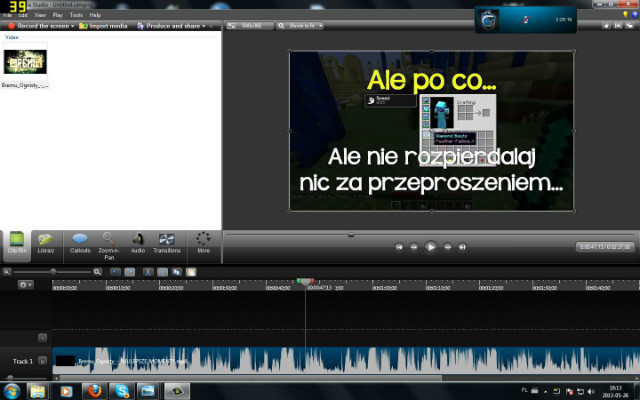Click the preview playback scrubber handle
Image resolution: width=640 pixels, height=400 pixels.
pyautogui.click(x=351, y=235)
